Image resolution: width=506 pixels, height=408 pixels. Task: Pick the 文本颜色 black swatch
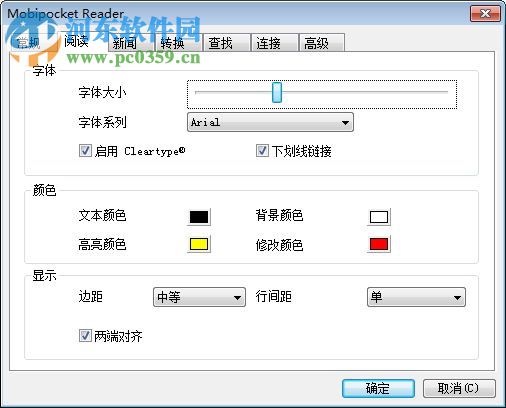coord(199,217)
